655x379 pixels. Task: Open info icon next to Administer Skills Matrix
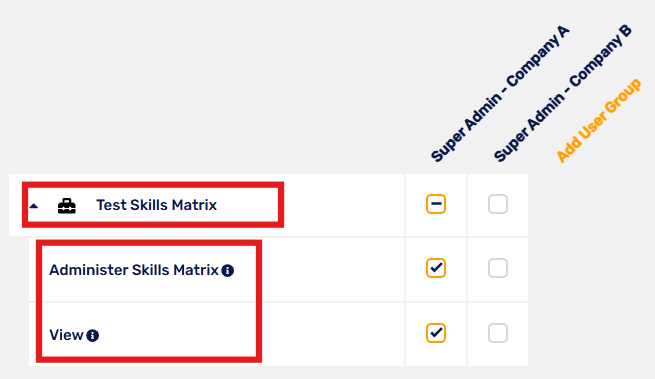pyautogui.click(x=228, y=271)
